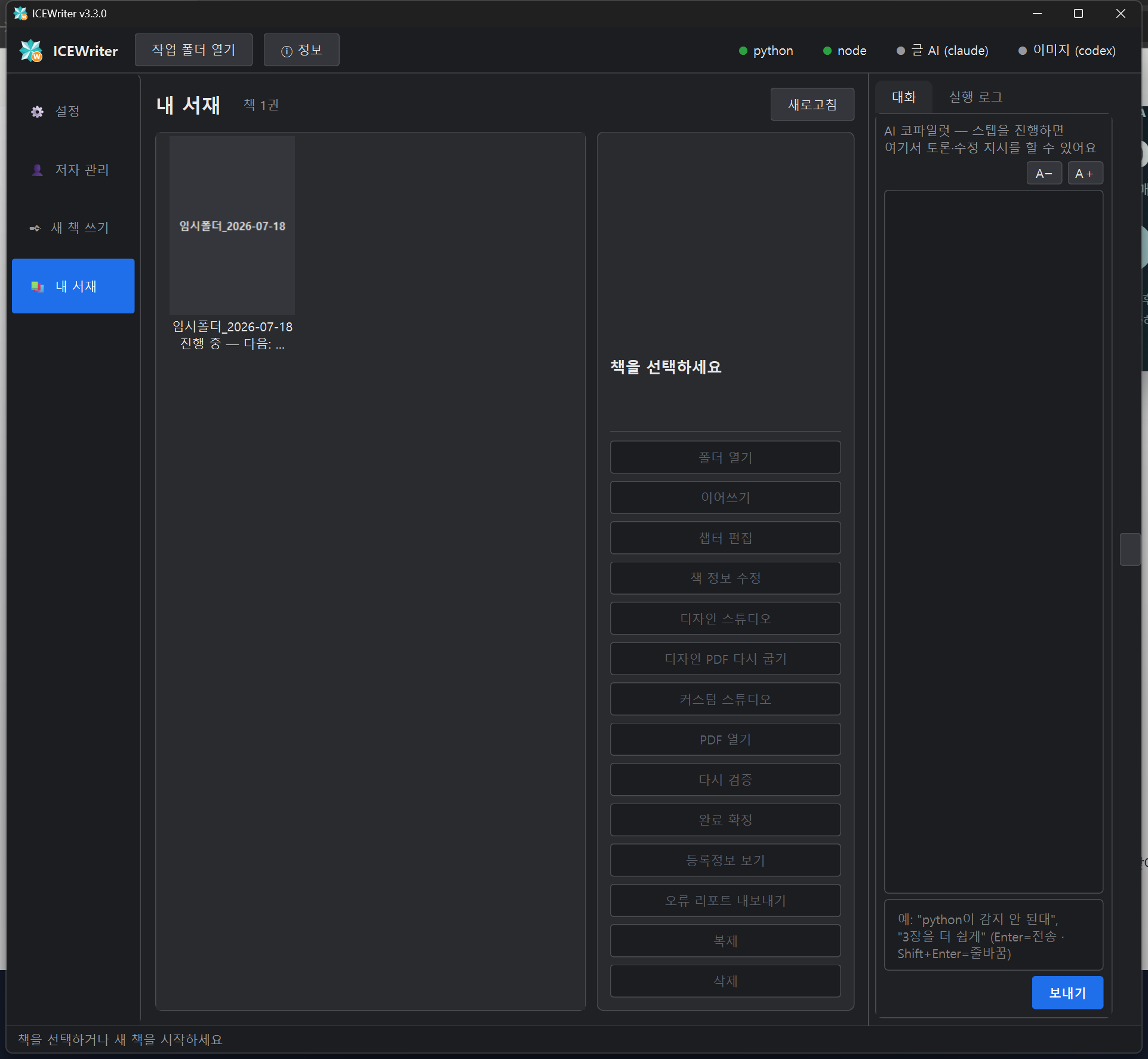Image resolution: width=1148 pixels, height=1059 pixels.
Task: Send the message with 보내기 button
Action: coord(1067,993)
